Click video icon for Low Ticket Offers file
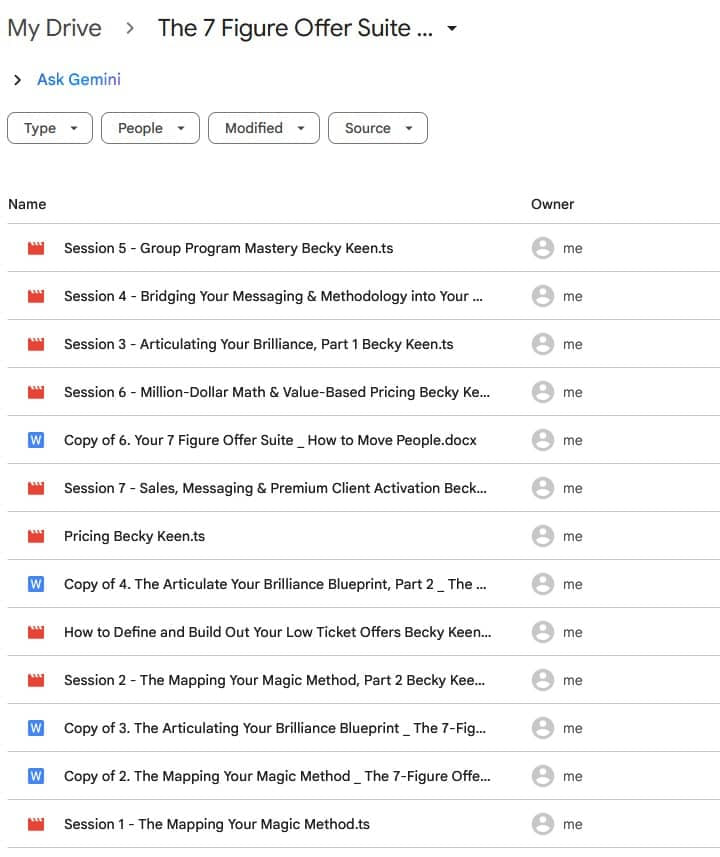This screenshot has height=857, width=720. (x=36, y=632)
